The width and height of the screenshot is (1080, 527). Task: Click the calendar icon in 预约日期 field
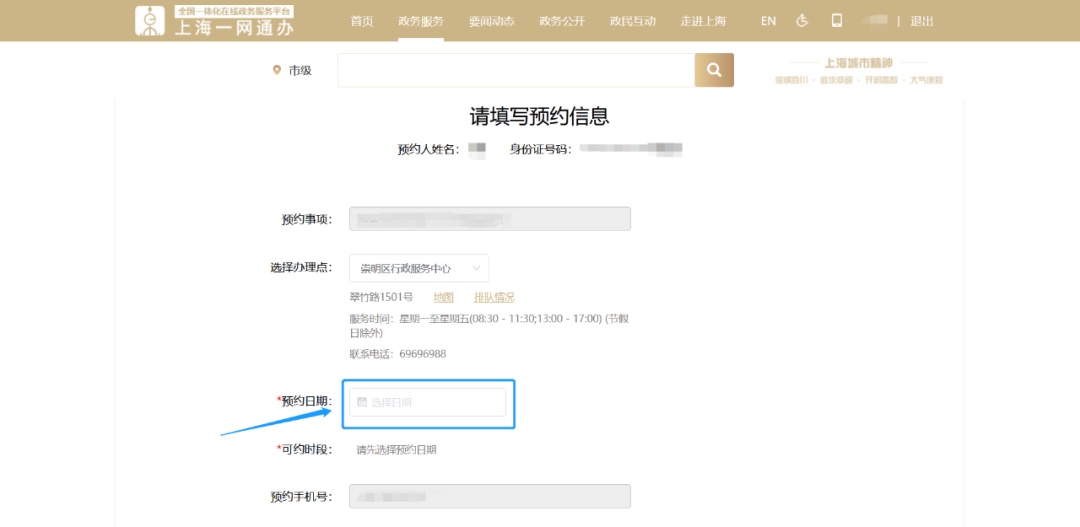pyautogui.click(x=362, y=402)
